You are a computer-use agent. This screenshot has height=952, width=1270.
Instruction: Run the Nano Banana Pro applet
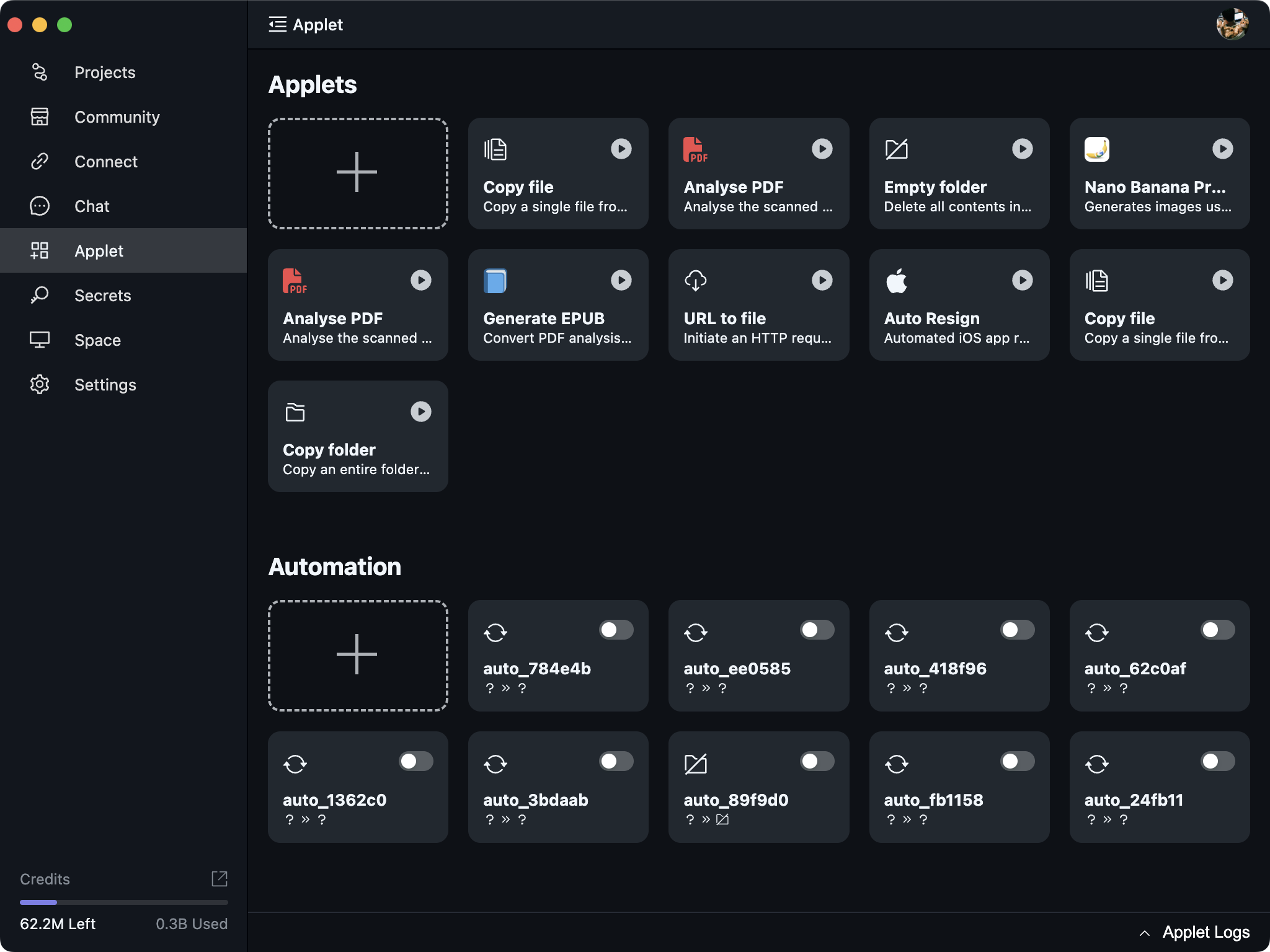tap(1222, 149)
